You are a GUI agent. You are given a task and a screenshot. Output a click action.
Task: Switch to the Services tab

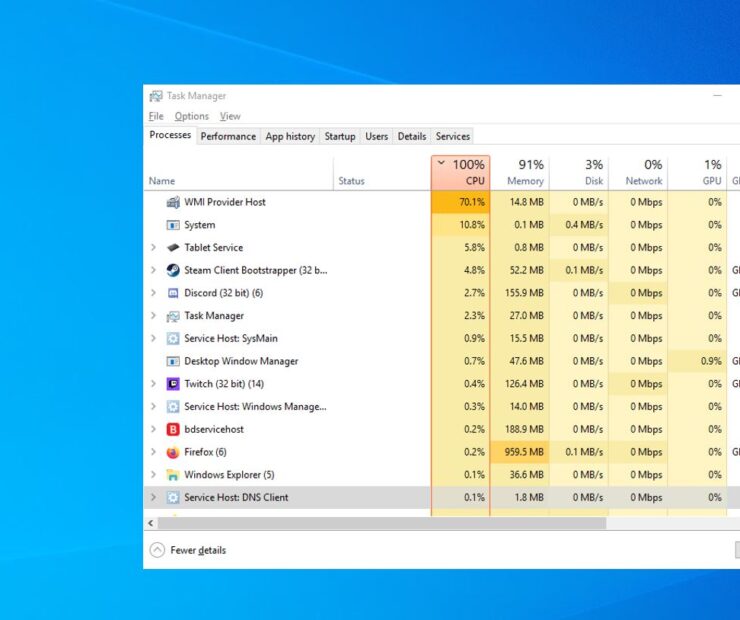(x=453, y=136)
